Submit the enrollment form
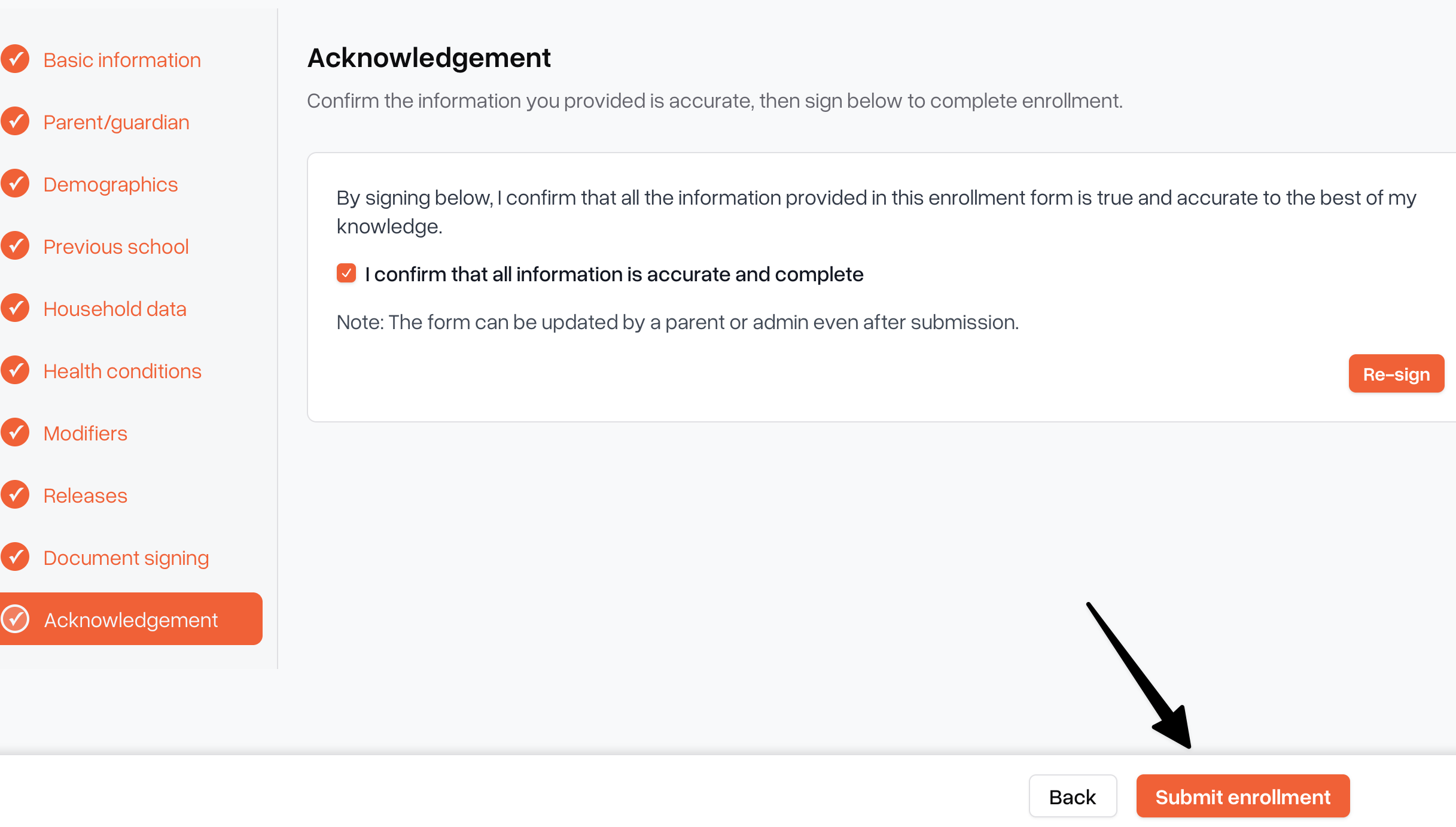The image size is (1456, 827). 1243,796
